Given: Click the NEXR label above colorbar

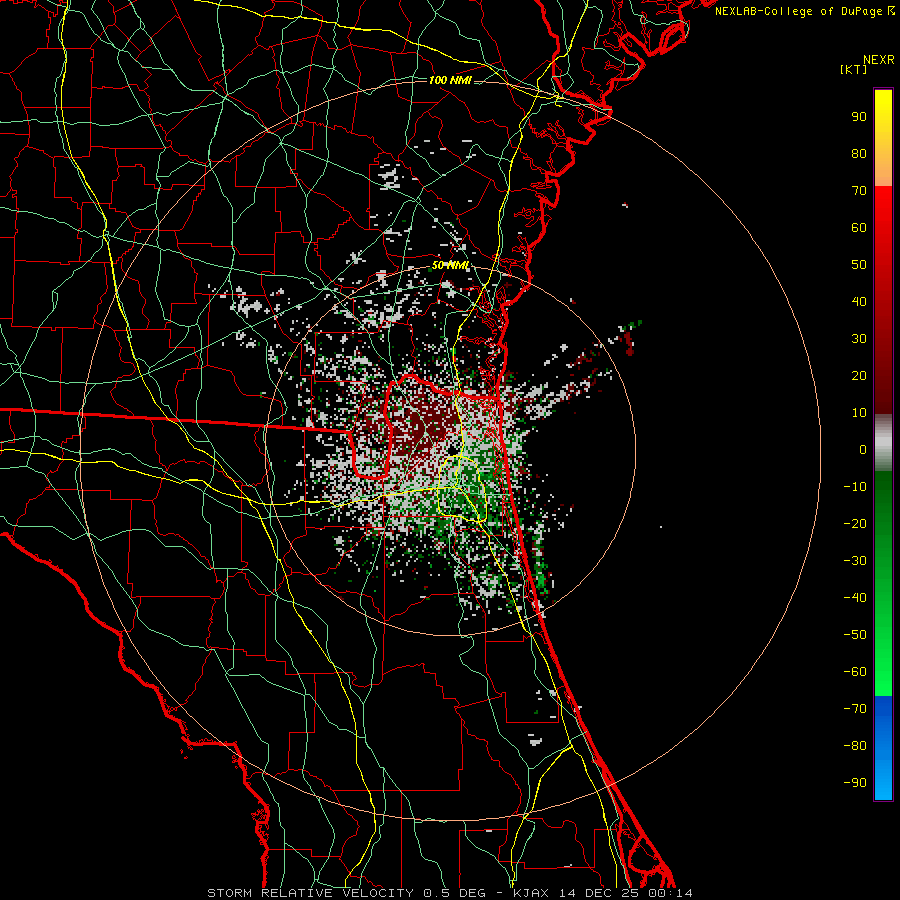Looking at the screenshot, I should [x=879, y=60].
